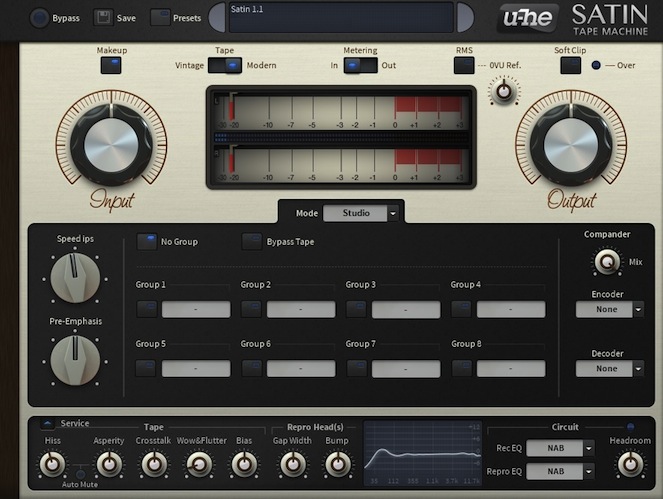
Task: Flip the Tape Vintage/Modern switch
Action: 225,66
